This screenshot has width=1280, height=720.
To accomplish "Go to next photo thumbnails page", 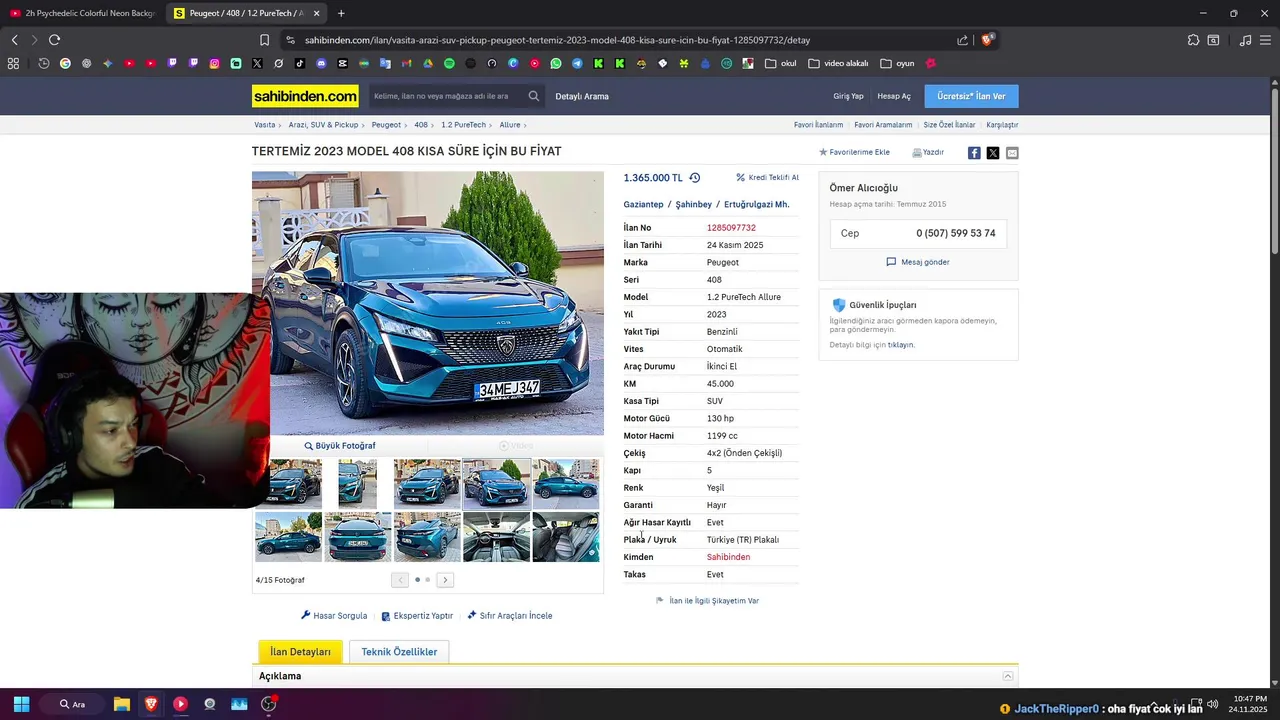I will click(x=445, y=580).
